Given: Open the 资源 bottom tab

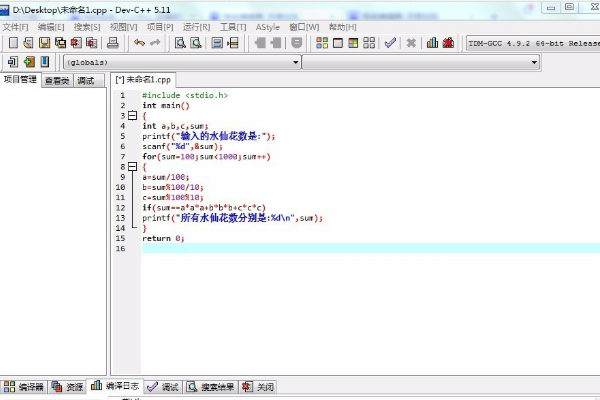Looking at the screenshot, I should point(67,387).
